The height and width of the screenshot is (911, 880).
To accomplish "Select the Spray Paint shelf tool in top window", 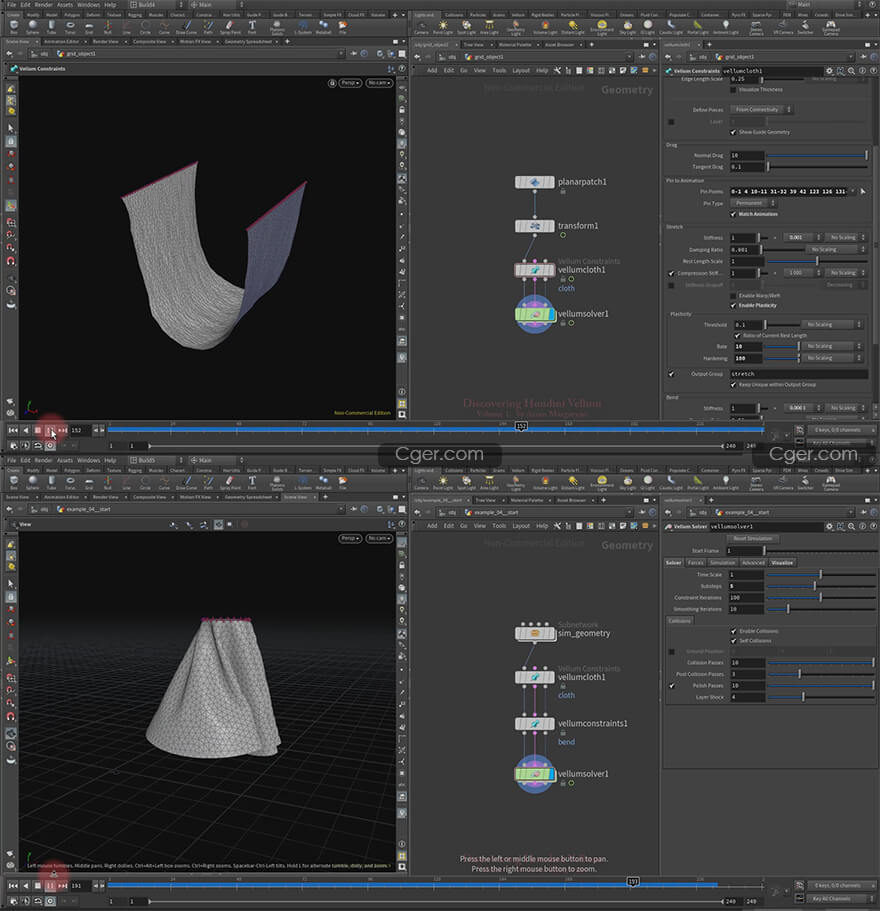I will click(x=230, y=27).
